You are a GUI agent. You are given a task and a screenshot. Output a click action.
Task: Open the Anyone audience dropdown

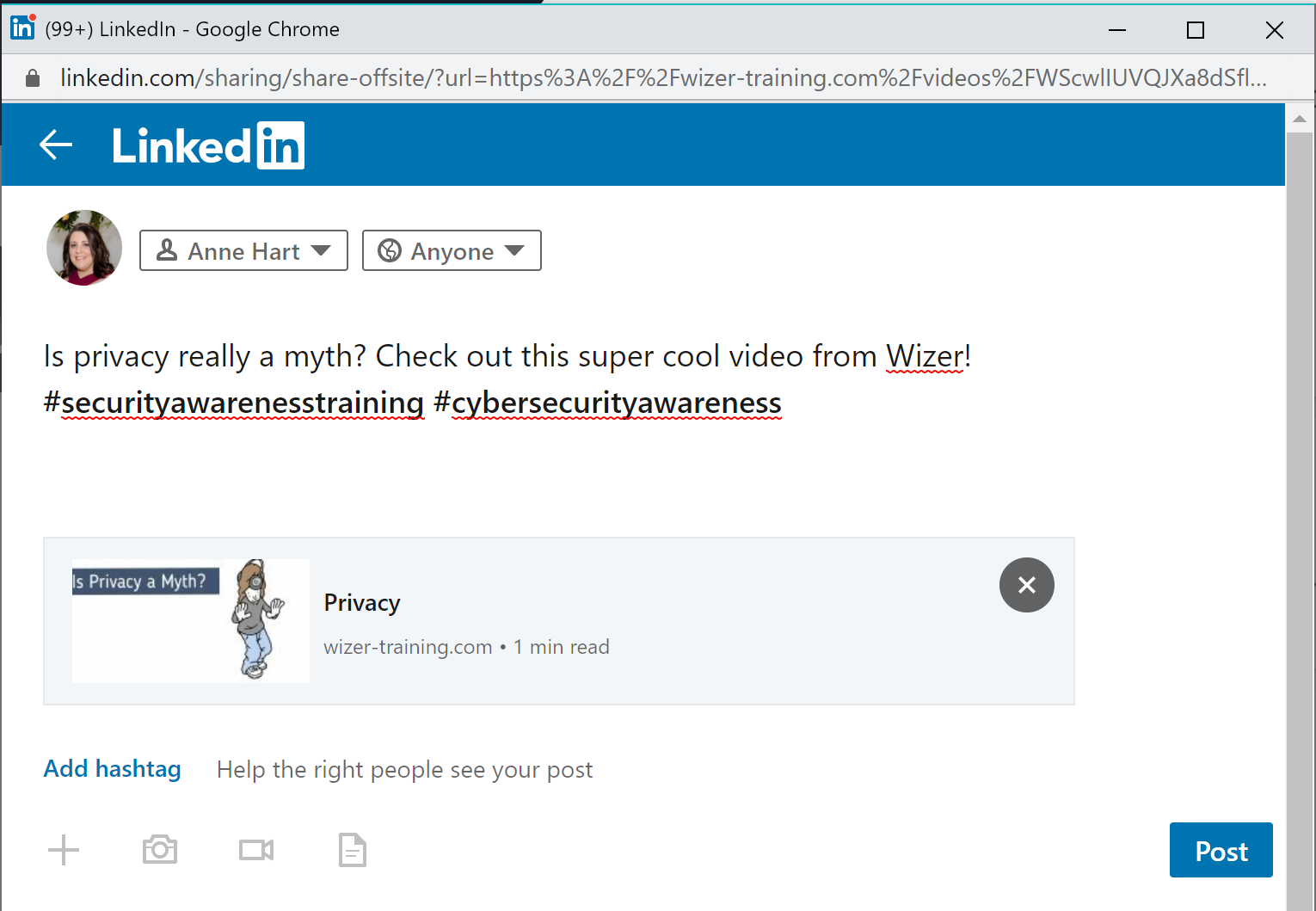click(x=452, y=250)
